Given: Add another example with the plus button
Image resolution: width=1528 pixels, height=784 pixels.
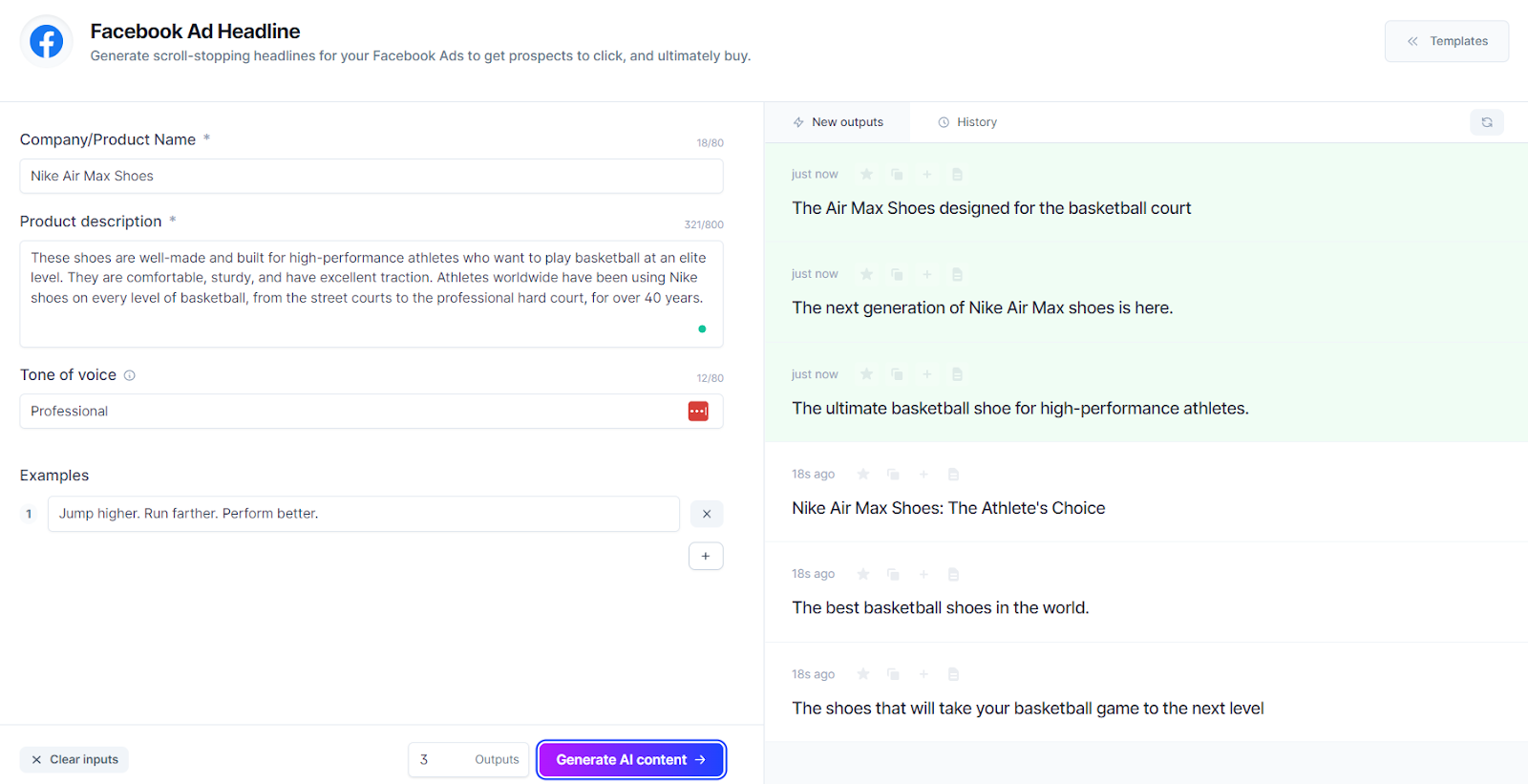Looking at the screenshot, I should (x=706, y=556).
